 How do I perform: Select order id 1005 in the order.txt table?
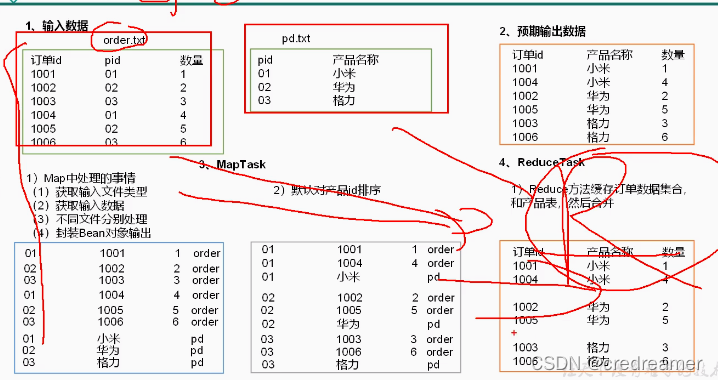[43, 129]
